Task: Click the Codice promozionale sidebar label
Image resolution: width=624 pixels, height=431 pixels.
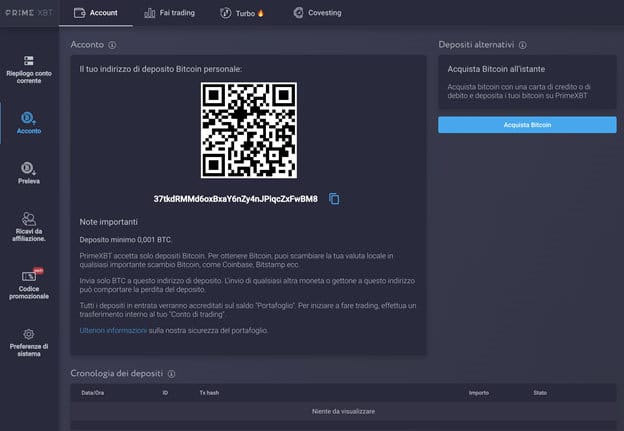Action: [29, 293]
